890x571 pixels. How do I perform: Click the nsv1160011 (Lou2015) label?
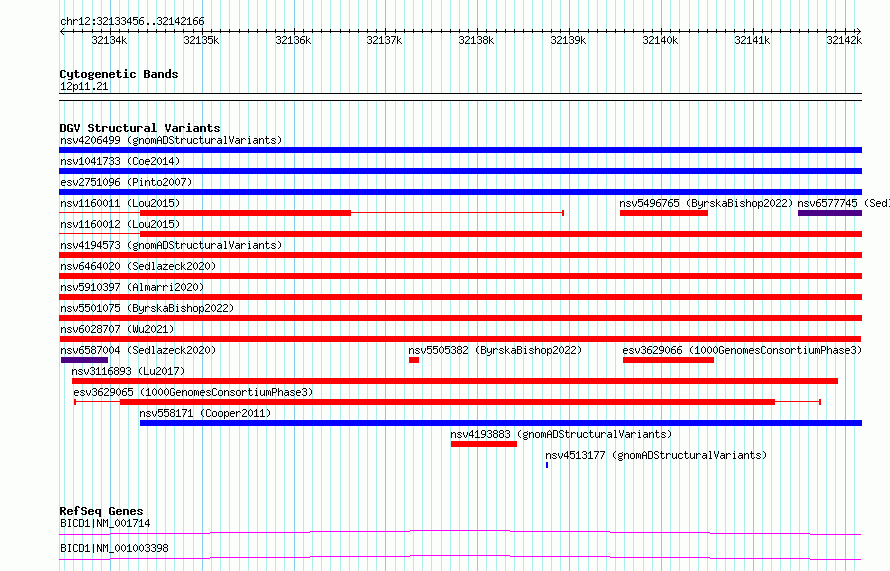[120, 203]
